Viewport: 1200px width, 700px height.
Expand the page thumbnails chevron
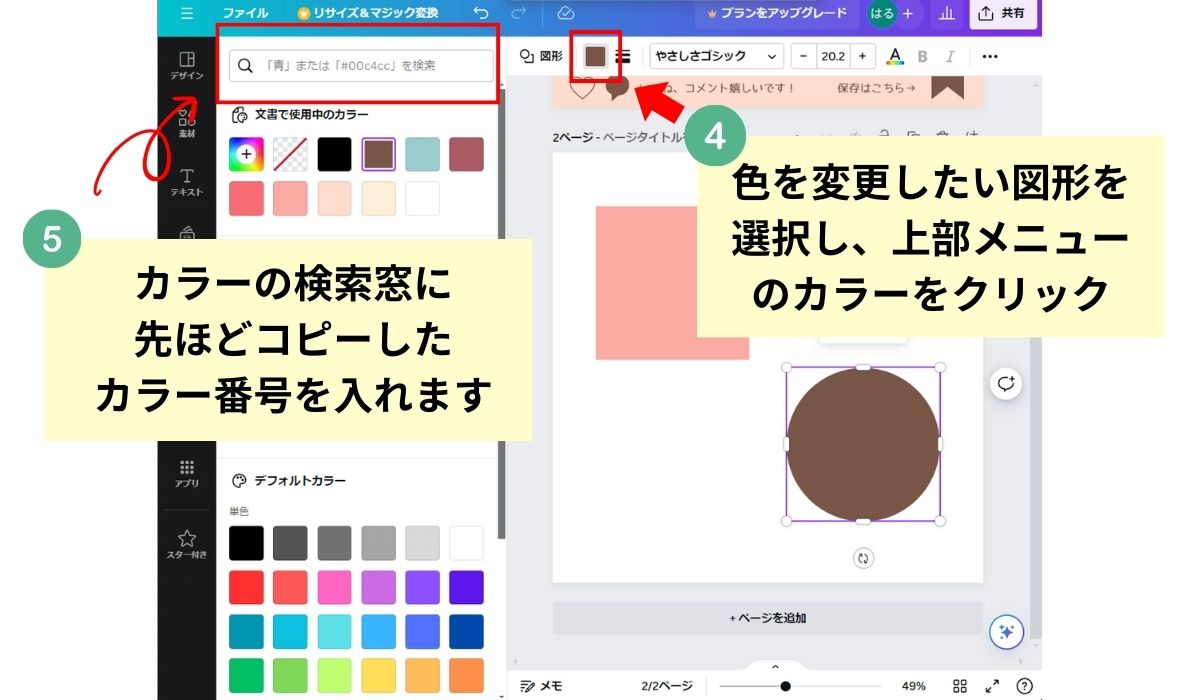click(x=775, y=666)
